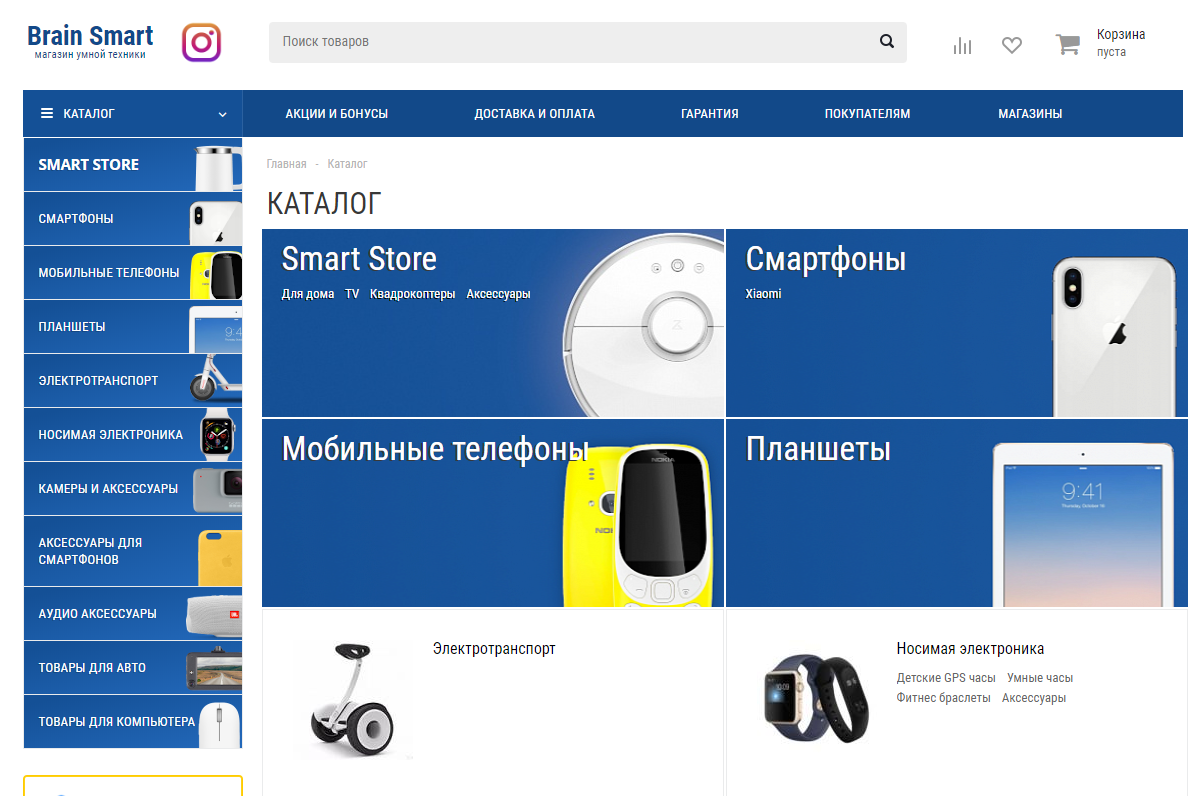1201x796 pixels.
Task: Click the catalog hamburger menu icon
Action: tap(47, 114)
